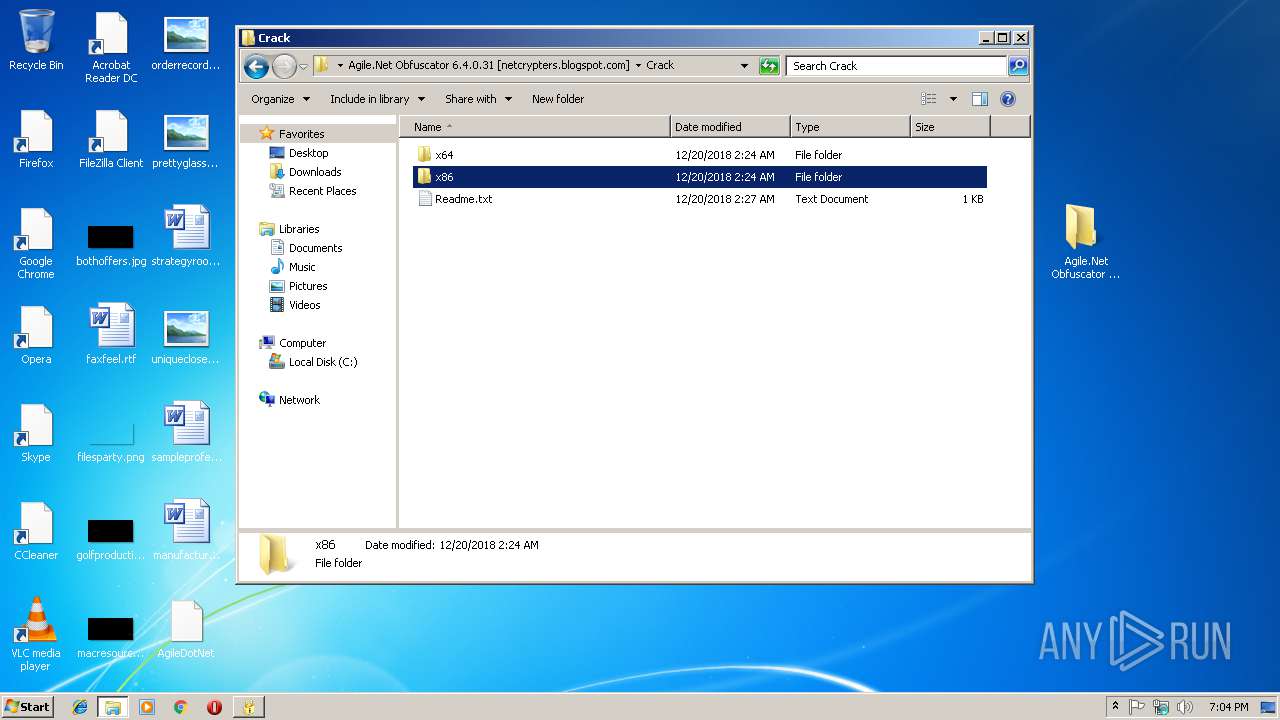1280x720 pixels.
Task: Show hidden system tray icons
Action: click(1115, 707)
